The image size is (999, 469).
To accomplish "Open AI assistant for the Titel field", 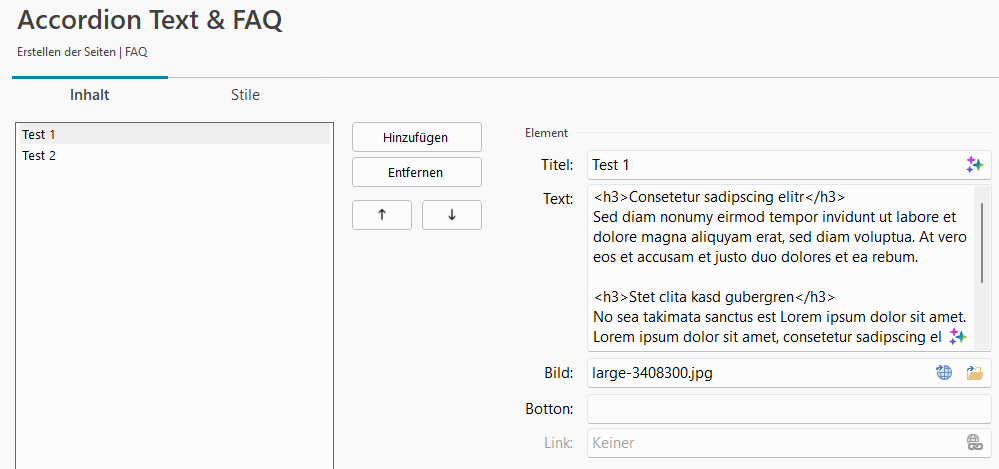I will click(x=974, y=165).
